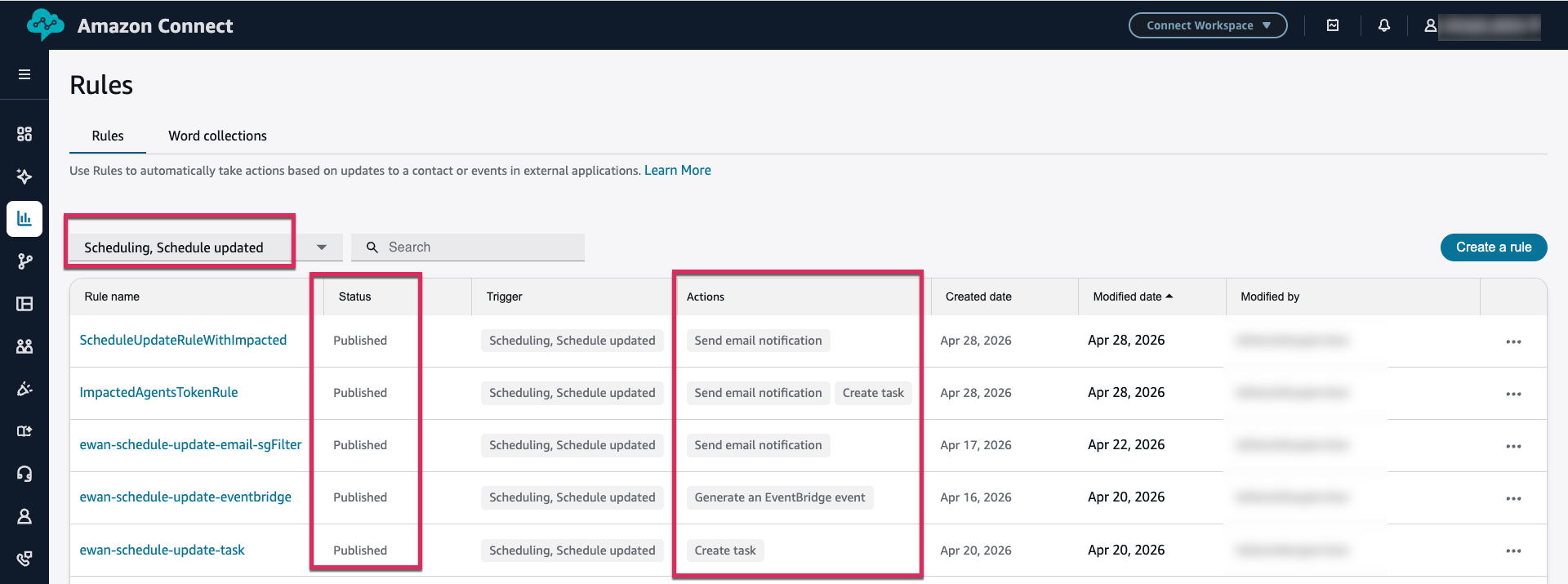The height and width of the screenshot is (584, 1568).
Task: Open the table layout sidebar icon
Action: 24,304
